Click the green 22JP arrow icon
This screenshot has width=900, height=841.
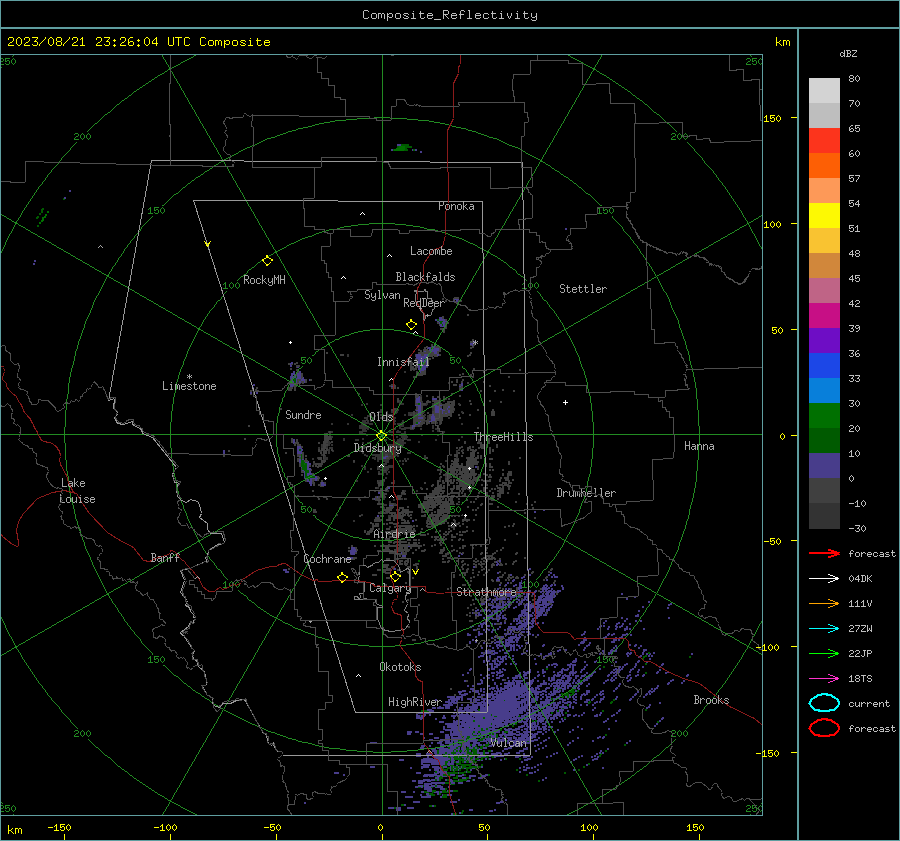pos(824,653)
